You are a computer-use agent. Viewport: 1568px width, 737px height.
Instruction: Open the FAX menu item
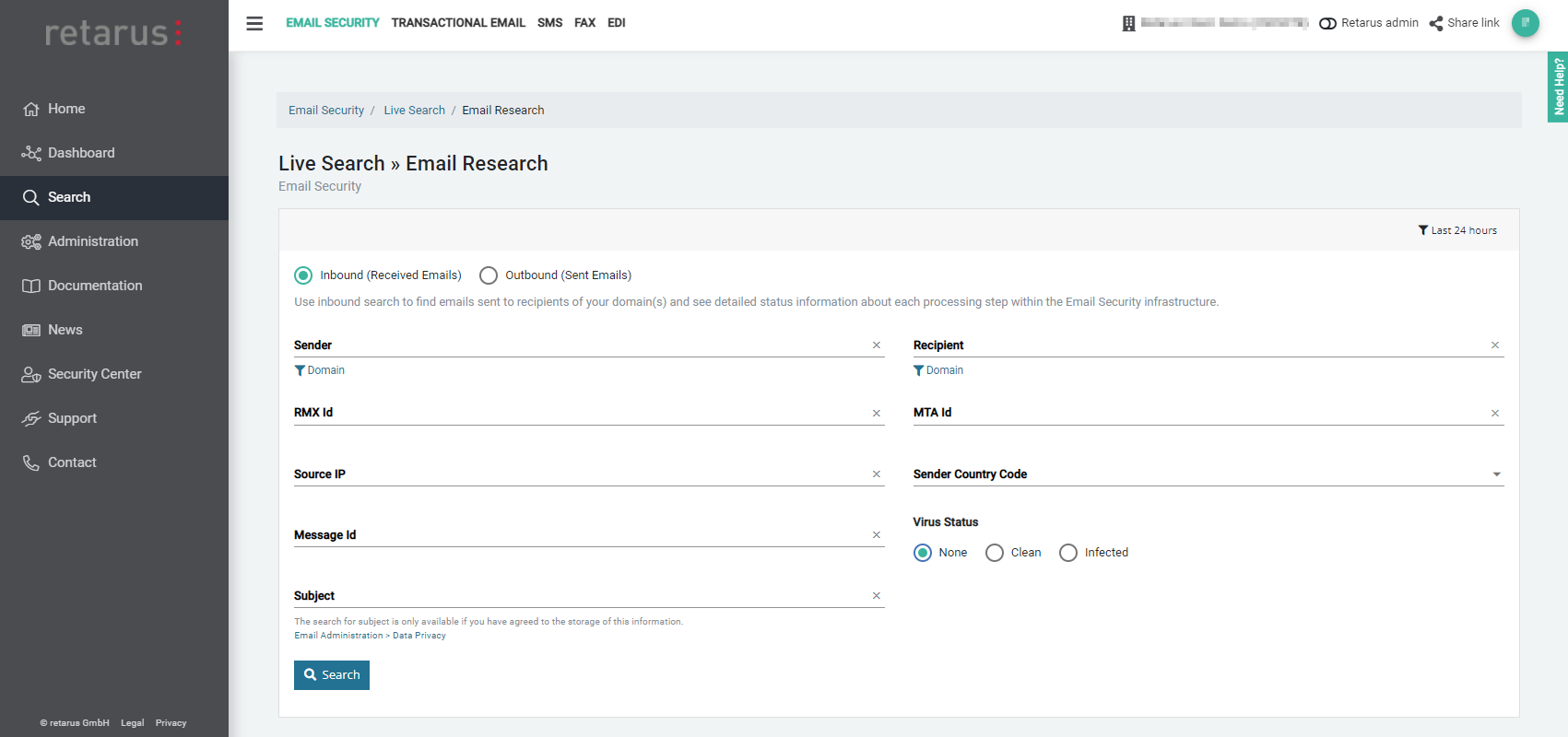(x=584, y=23)
